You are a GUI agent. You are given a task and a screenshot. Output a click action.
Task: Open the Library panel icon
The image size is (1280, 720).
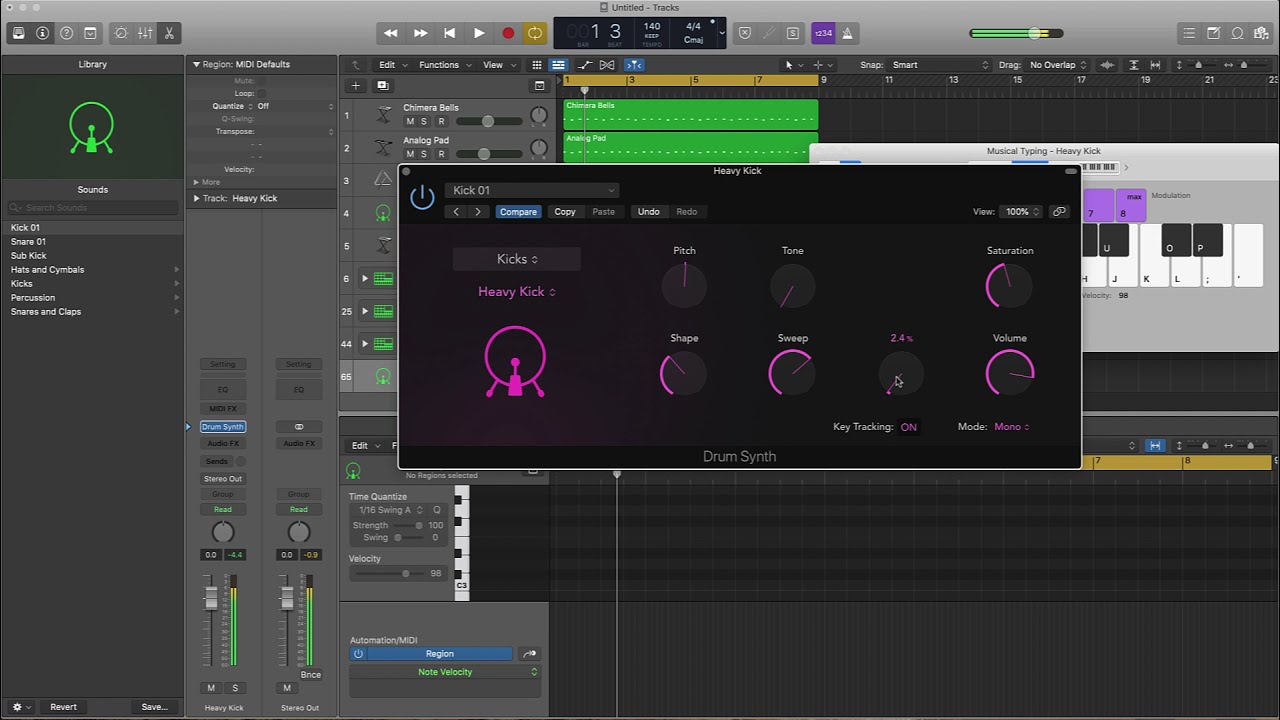tap(18, 33)
